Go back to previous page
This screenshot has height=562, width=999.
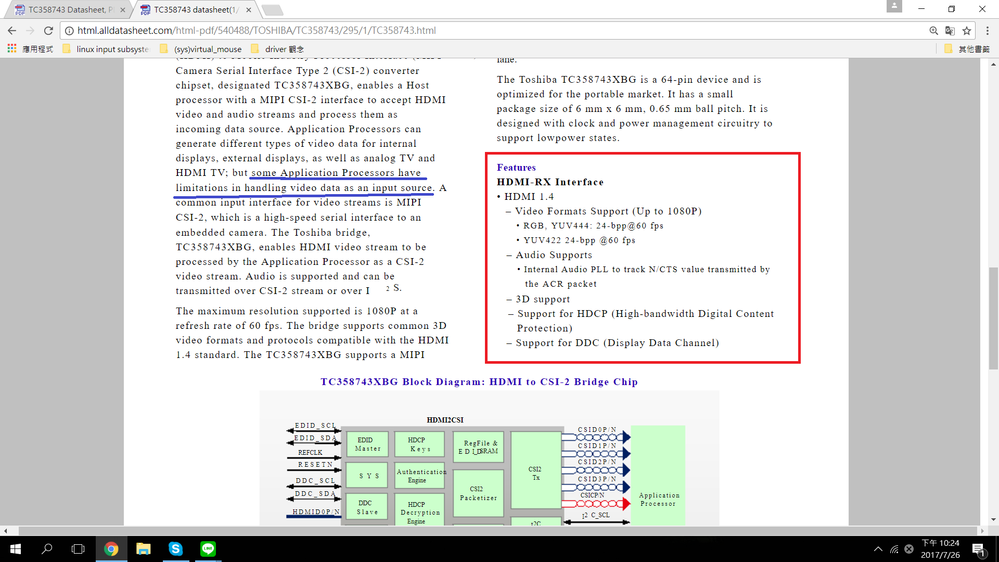point(12,30)
